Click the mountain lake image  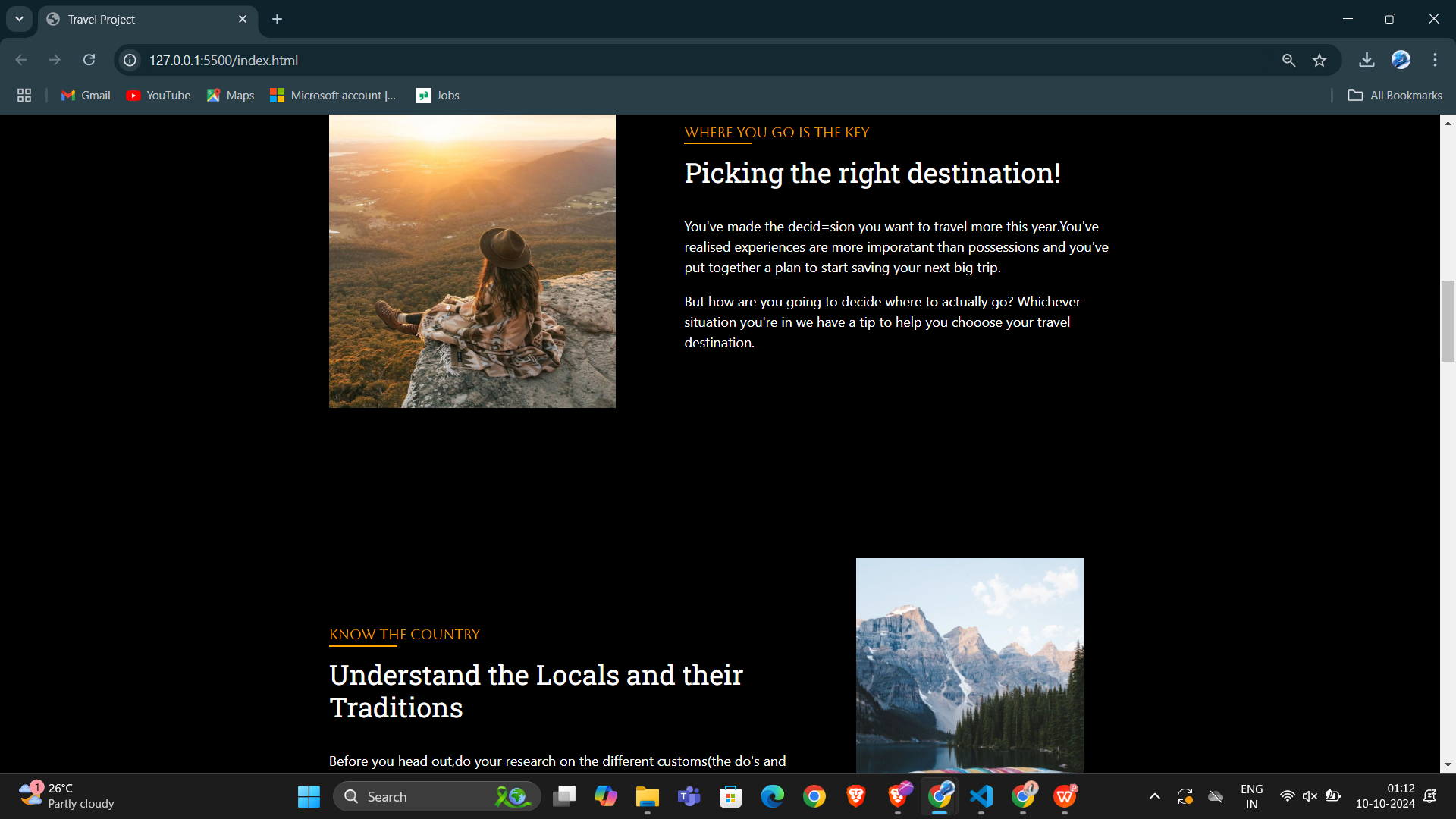[x=970, y=666]
